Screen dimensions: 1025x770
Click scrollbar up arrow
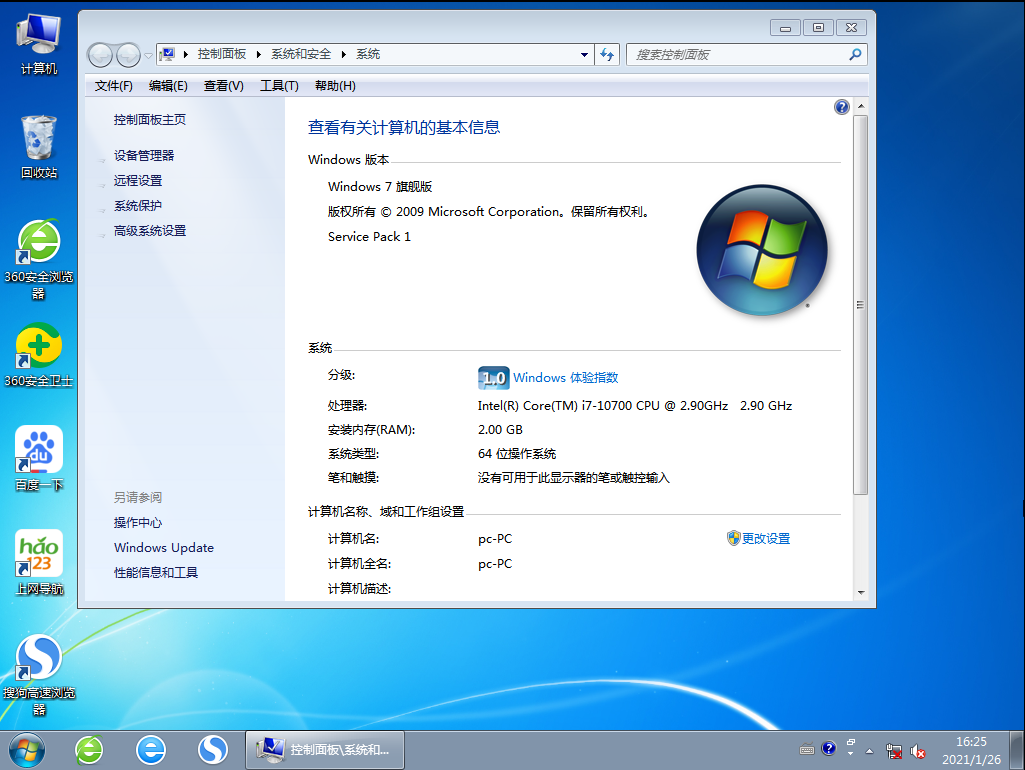tap(860, 106)
